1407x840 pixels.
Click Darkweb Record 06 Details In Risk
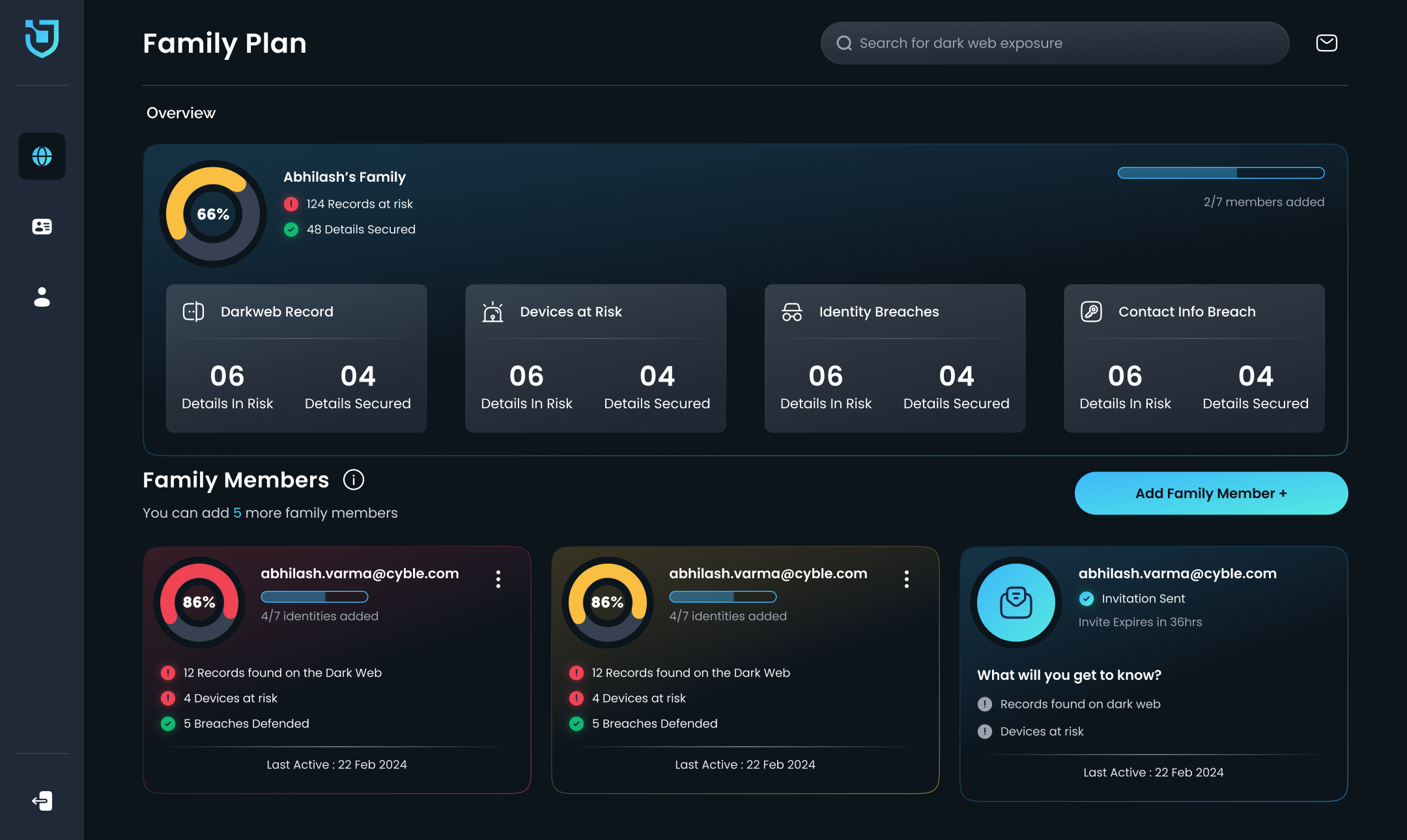[227, 387]
